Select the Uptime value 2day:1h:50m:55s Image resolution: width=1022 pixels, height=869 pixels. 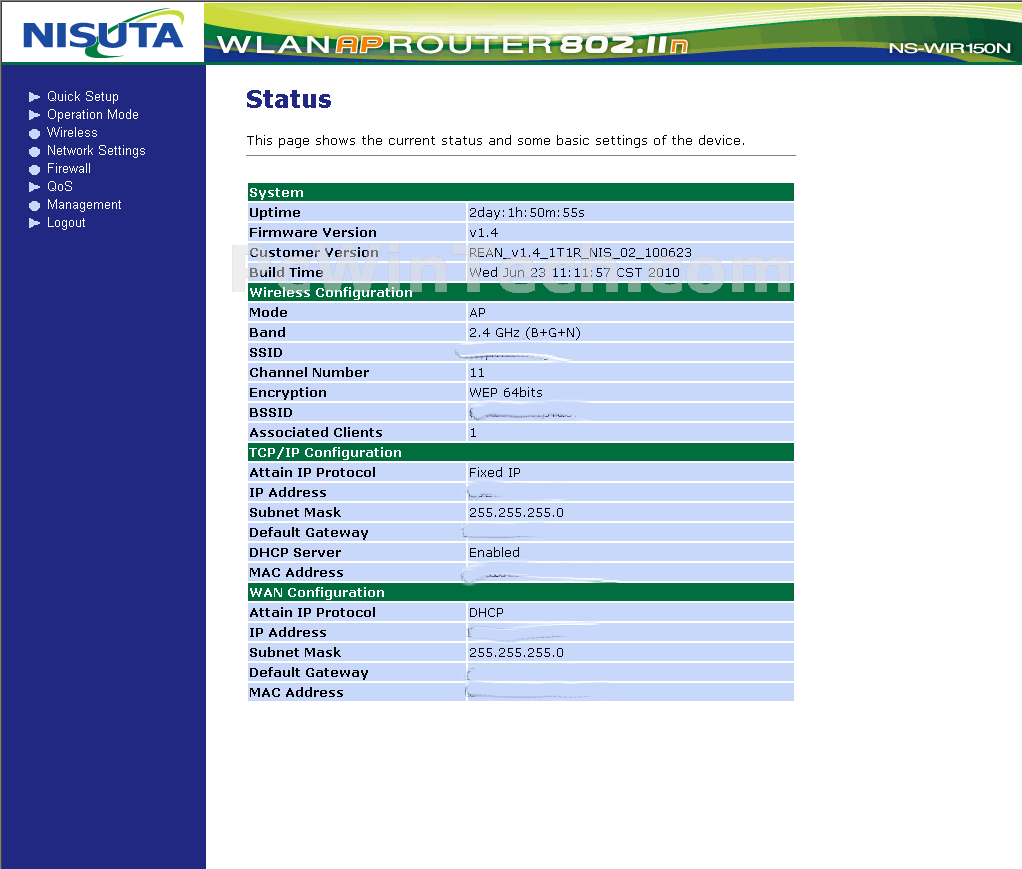point(527,213)
